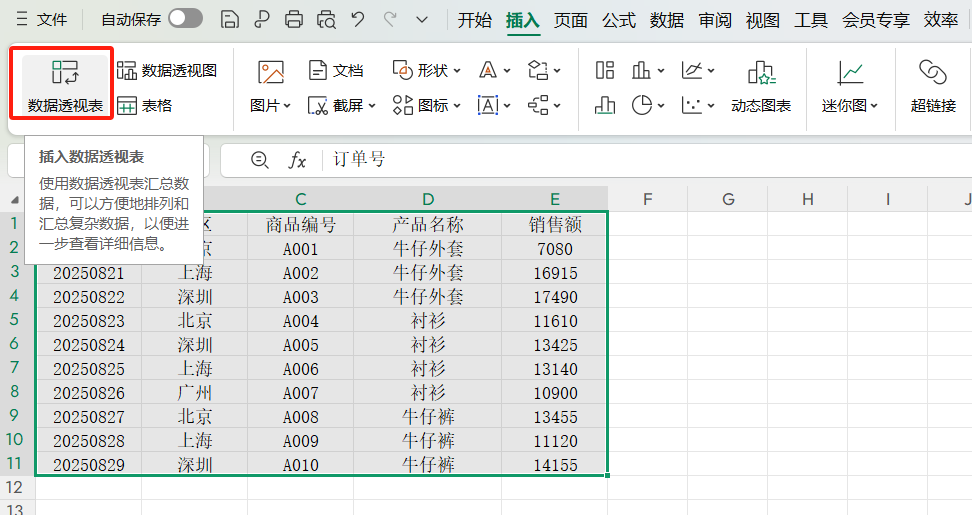Click the all charts icon

[x=604, y=71]
